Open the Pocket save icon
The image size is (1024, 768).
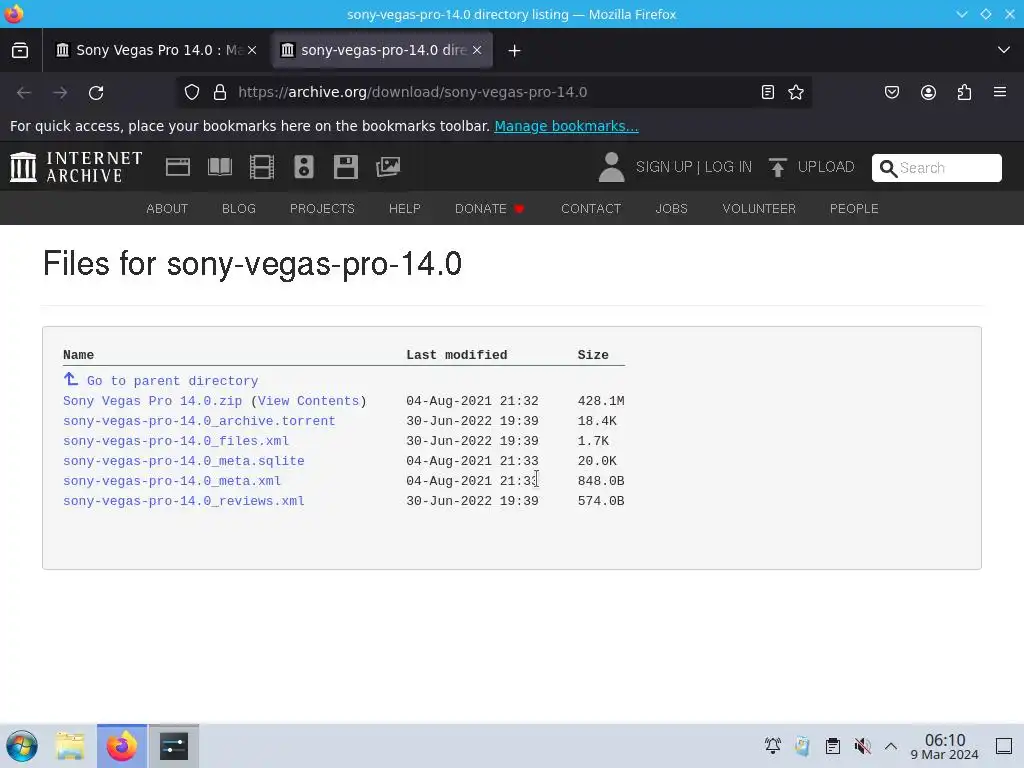[891, 92]
